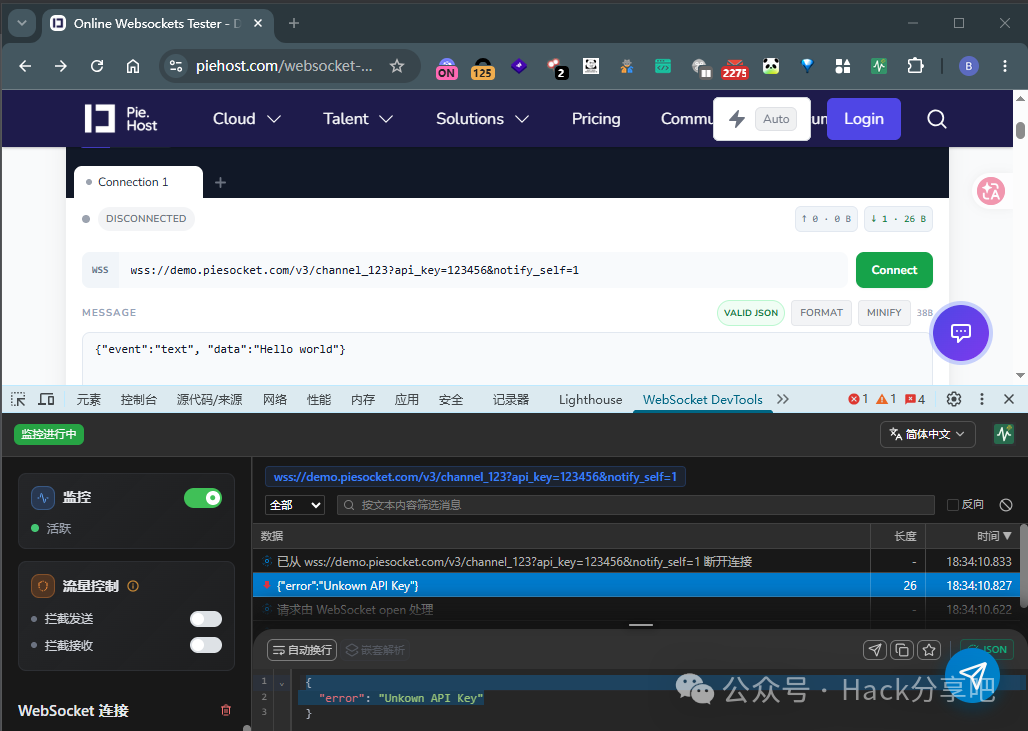Open the 全部 message type dropdown

point(294,505)
